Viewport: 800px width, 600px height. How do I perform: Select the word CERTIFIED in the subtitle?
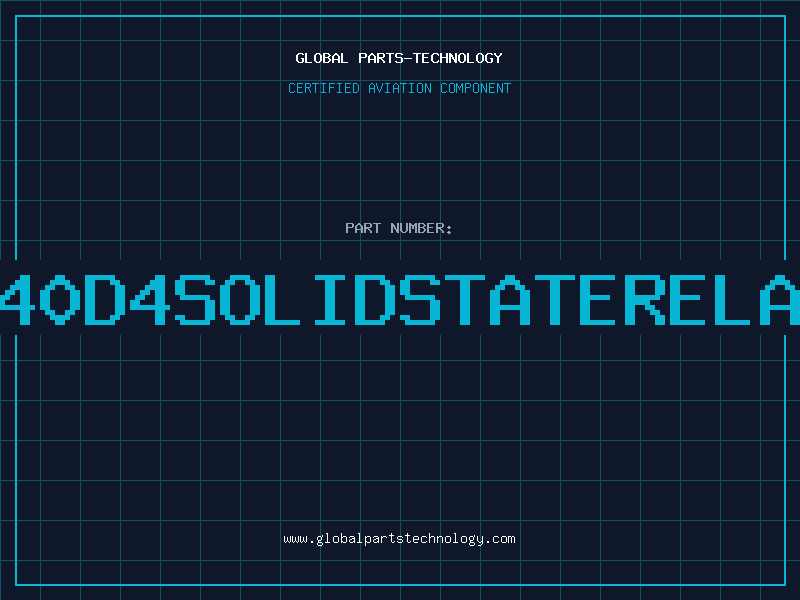pos(323,88)
